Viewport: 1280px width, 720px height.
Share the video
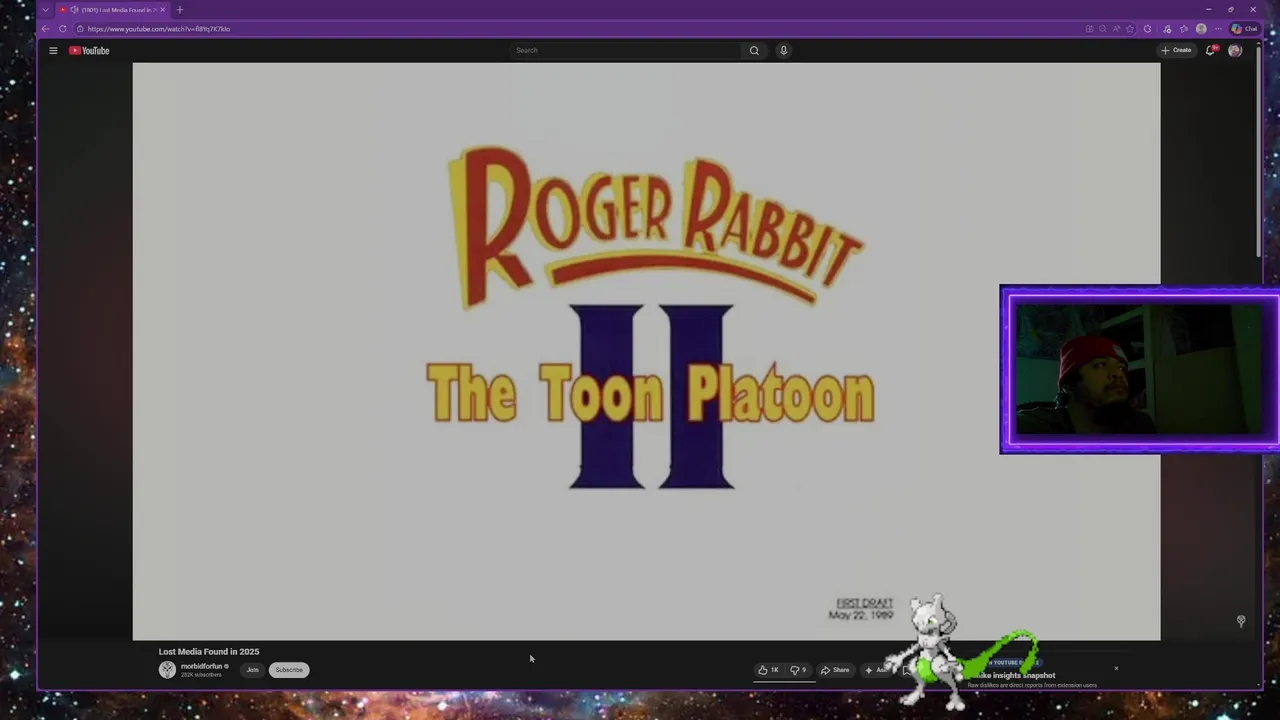coord(835,670)
